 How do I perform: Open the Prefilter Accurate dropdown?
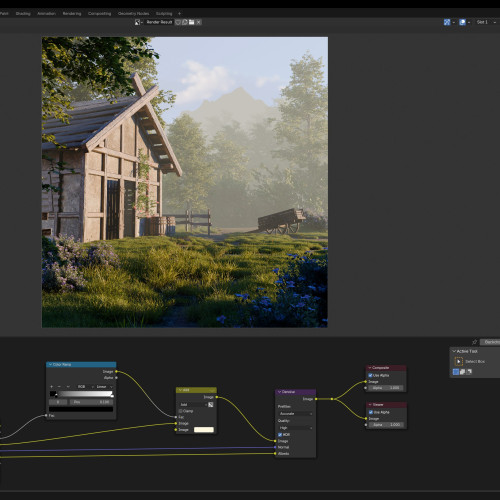[295, 414]
